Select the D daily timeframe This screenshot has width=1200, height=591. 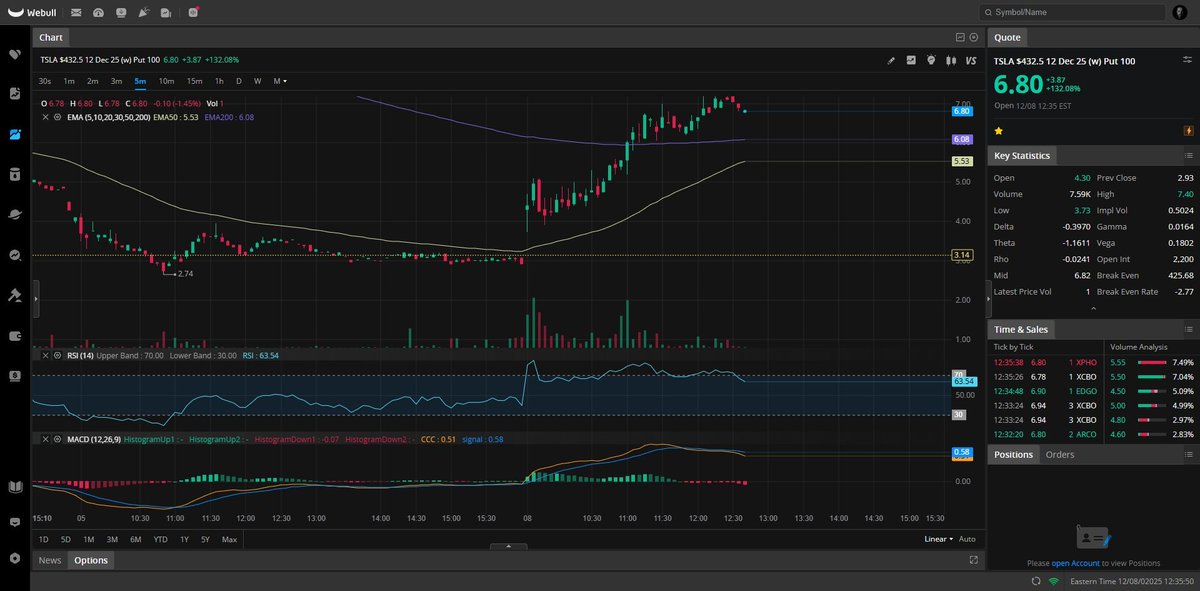(238, 81)
